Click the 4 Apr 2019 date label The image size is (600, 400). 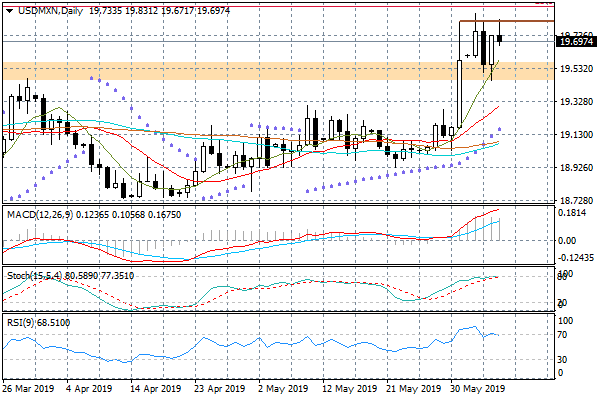90,389
